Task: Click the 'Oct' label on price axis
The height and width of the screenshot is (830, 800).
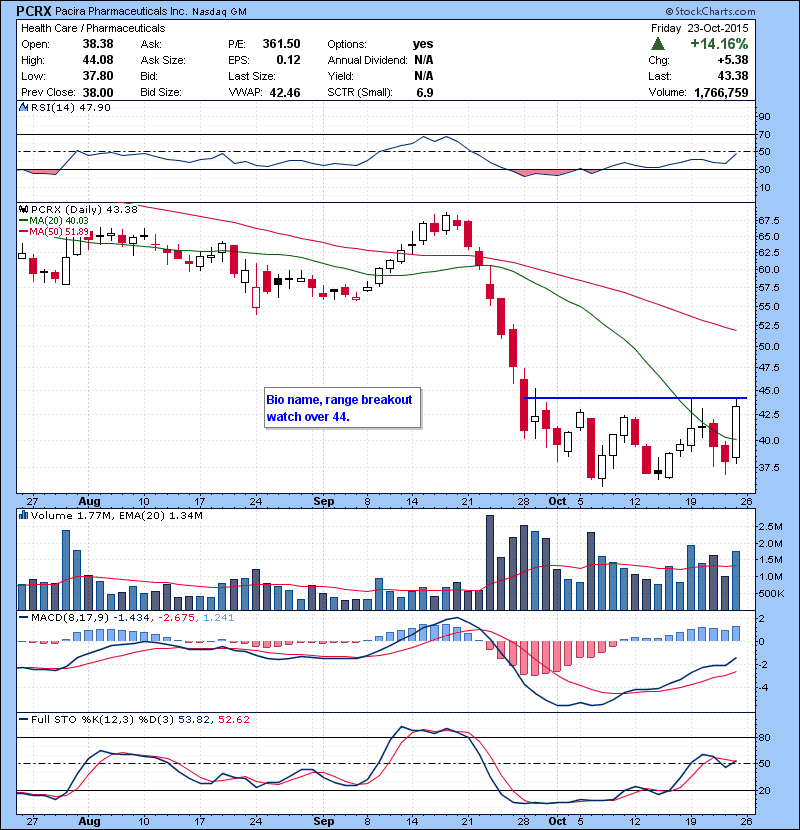Action: [557, 501]
